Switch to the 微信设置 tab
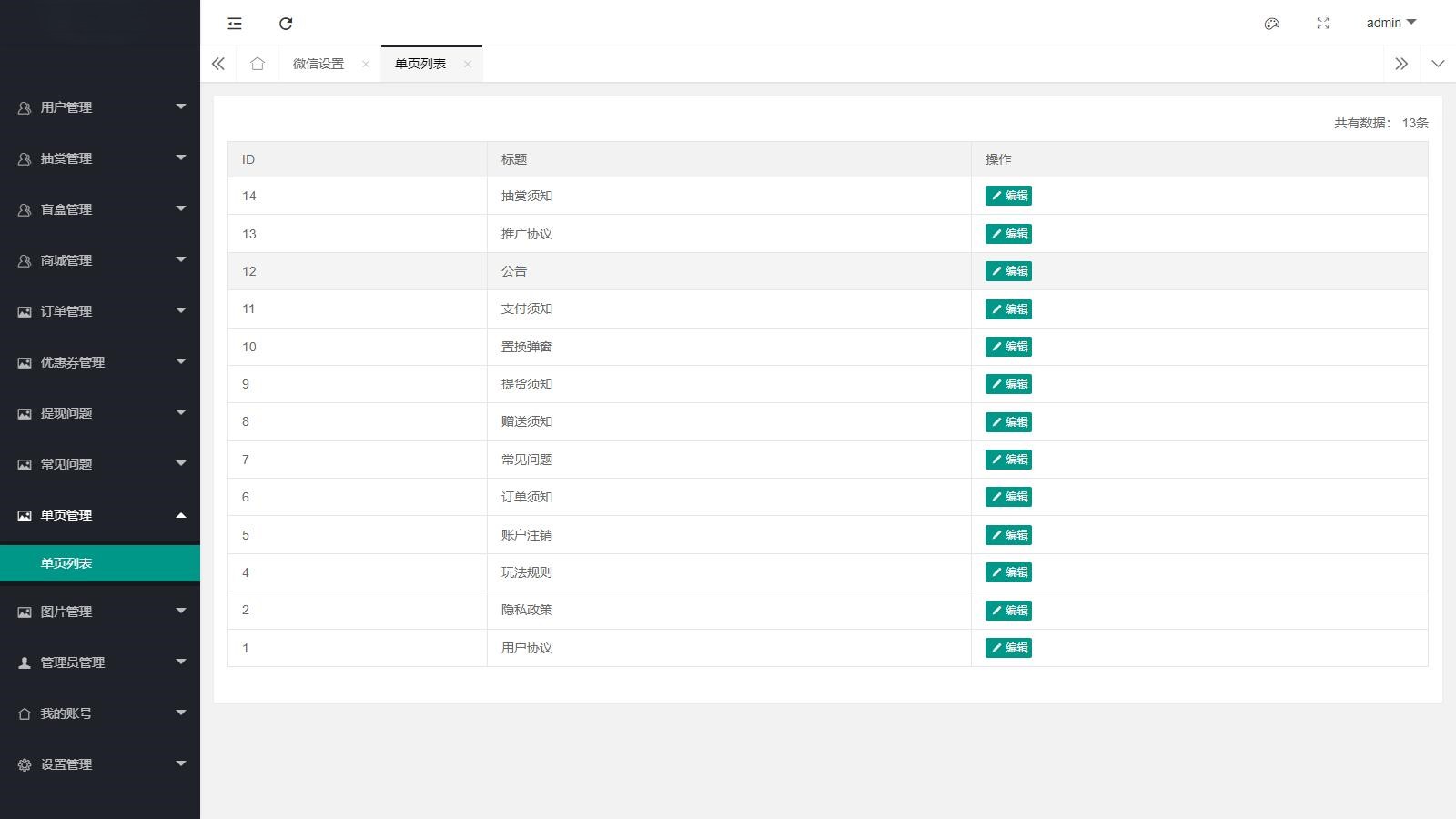 click(318, 64)
